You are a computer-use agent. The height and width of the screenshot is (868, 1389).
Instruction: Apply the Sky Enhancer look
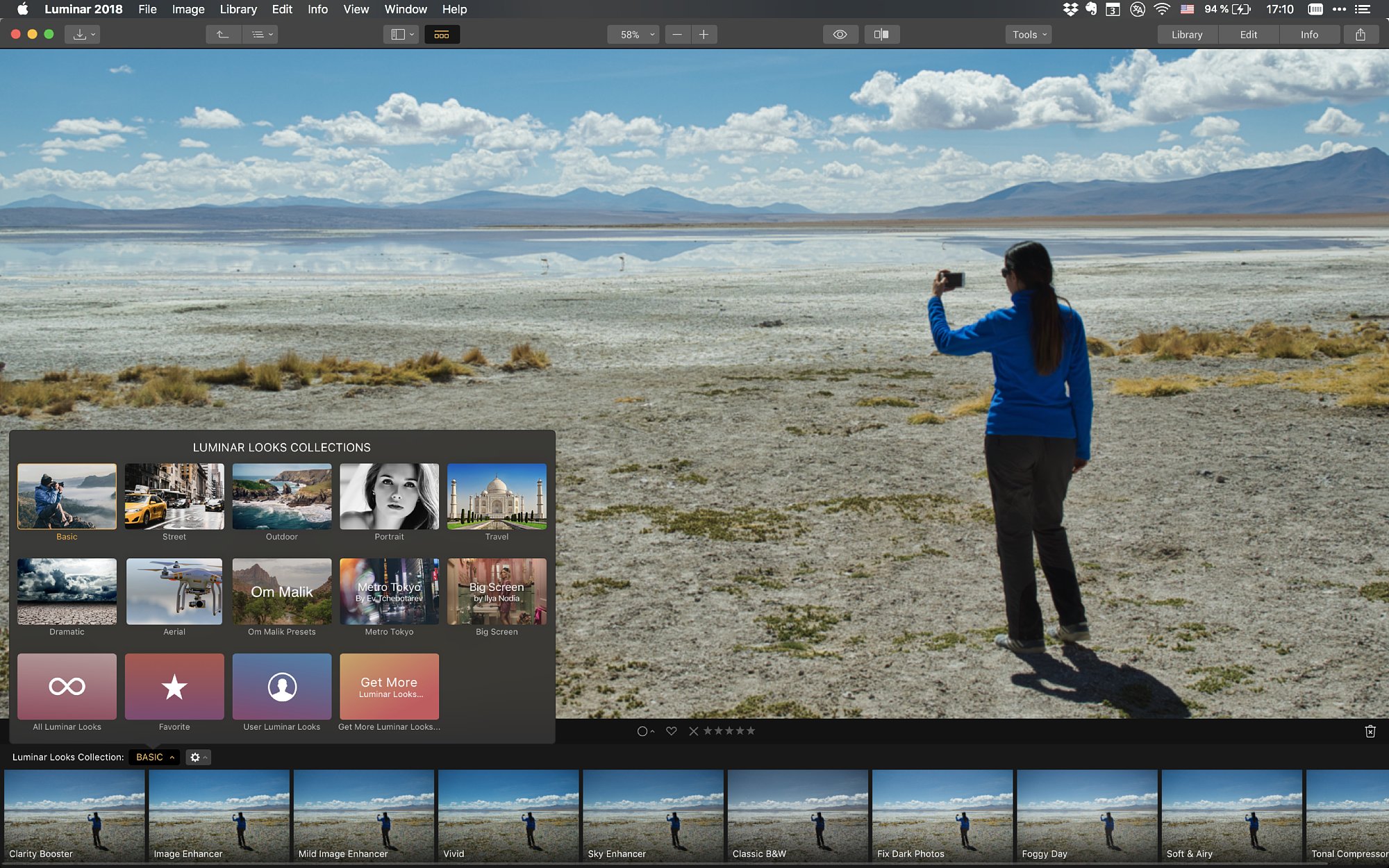653,816
